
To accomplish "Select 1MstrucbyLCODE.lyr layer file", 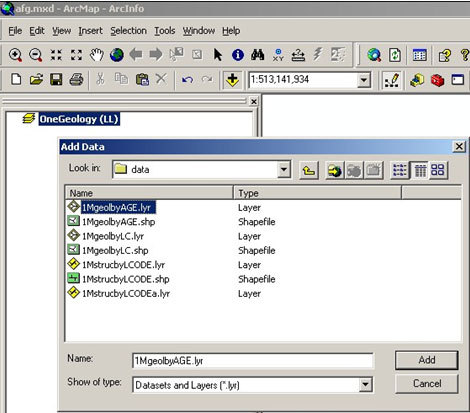I will [124, 265].
